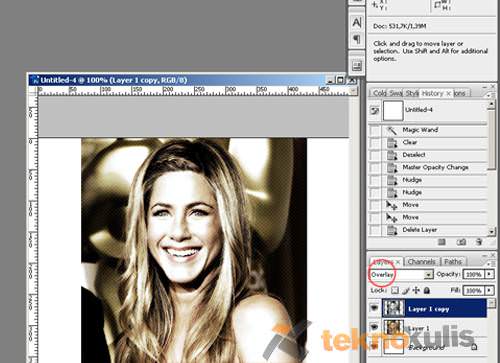Open the Paragraph panel icon in the dock
This screenshot has width=500, height=363.
point(357,40)
